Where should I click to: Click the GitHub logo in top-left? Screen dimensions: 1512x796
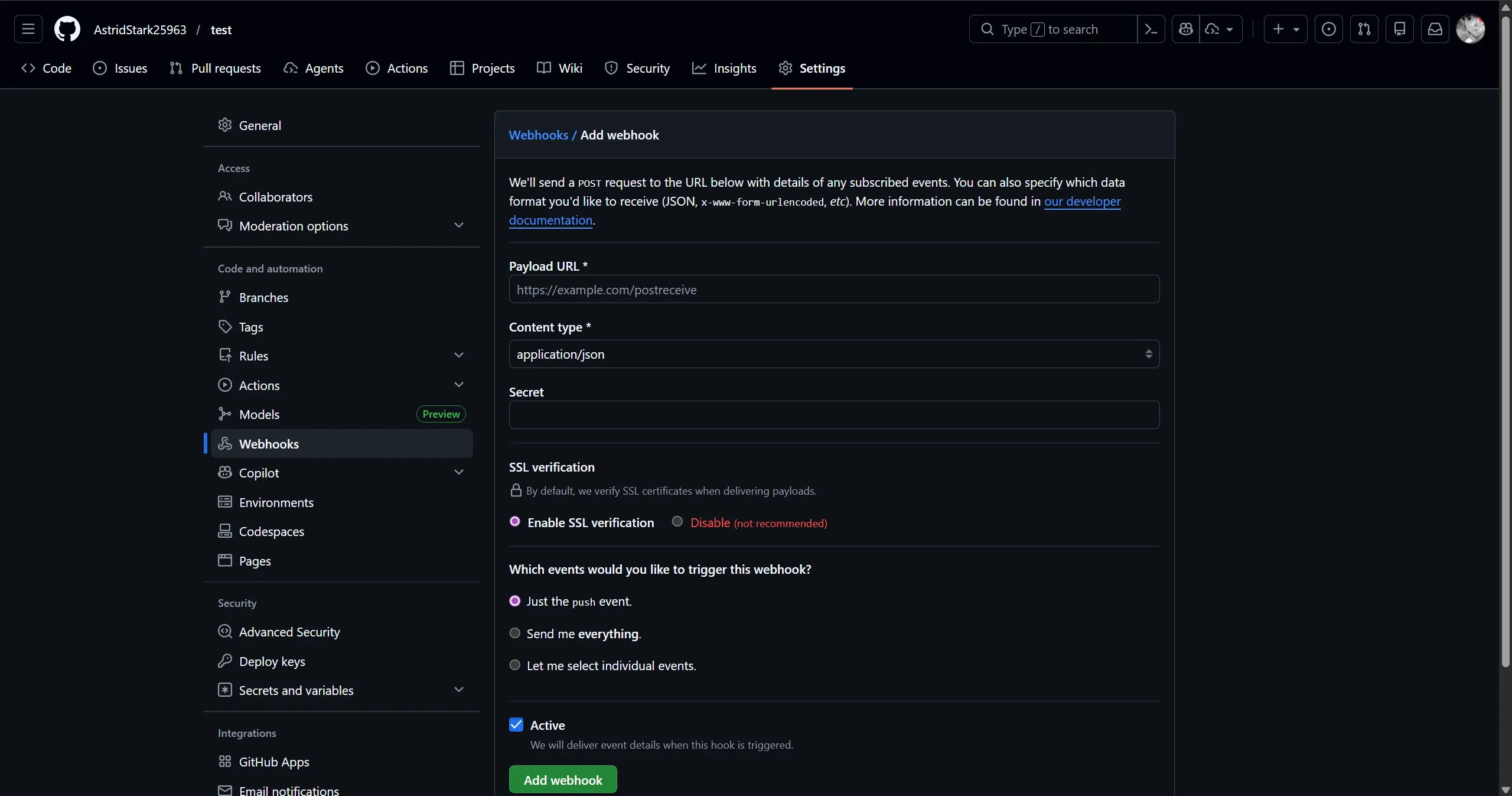coord(67,29)
